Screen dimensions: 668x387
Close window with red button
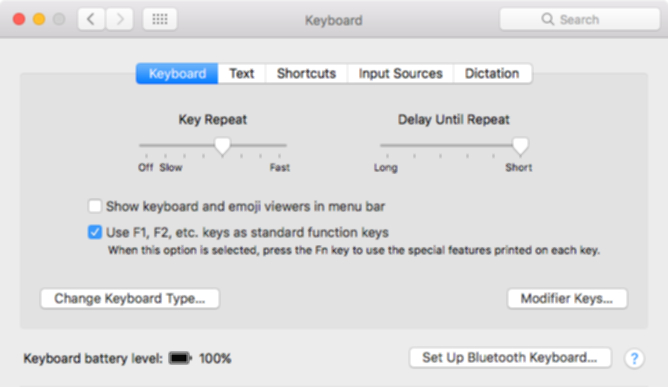(x=19, y=19)
